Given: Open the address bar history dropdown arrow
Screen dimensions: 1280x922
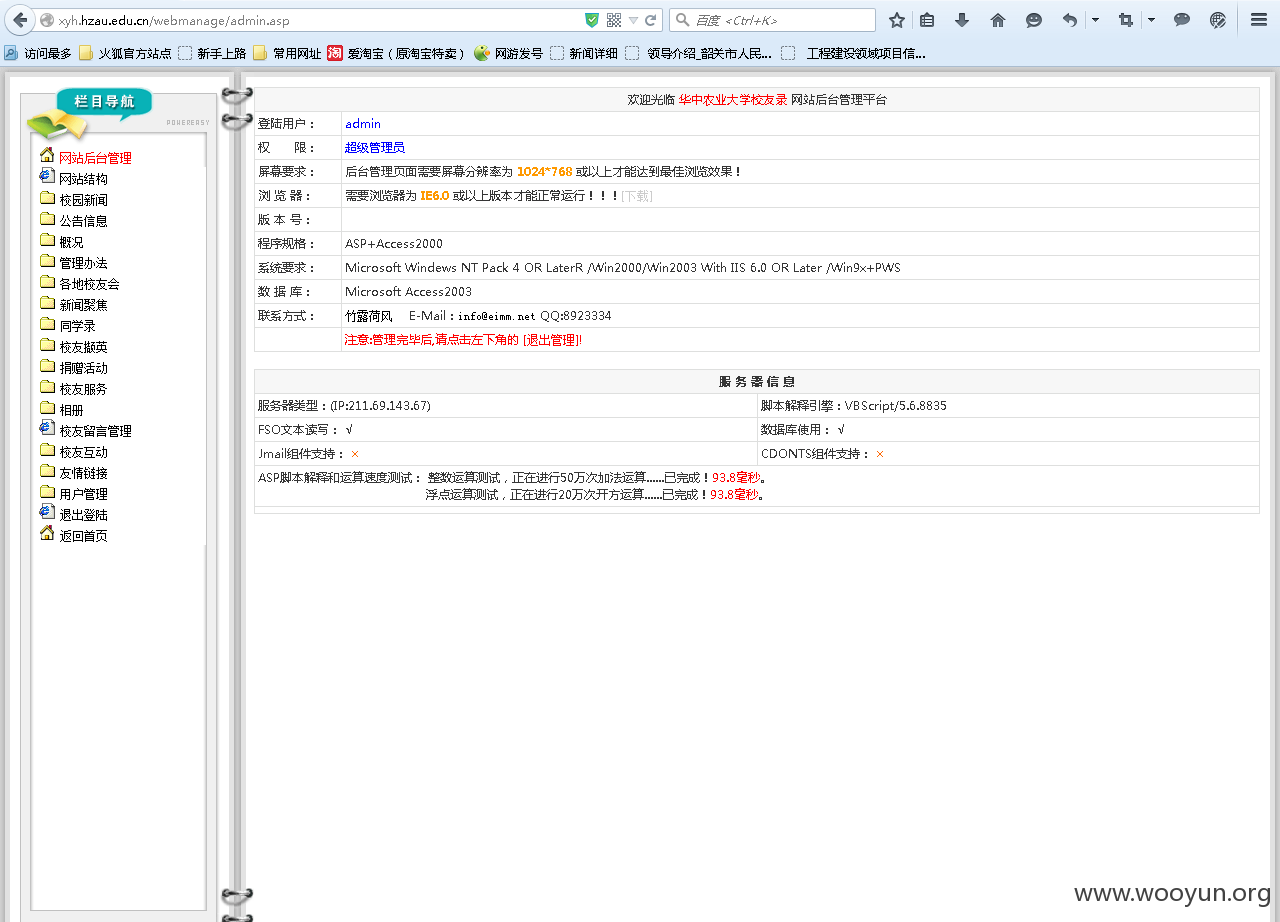Looking at the screenshot, I should coord(633,20).
